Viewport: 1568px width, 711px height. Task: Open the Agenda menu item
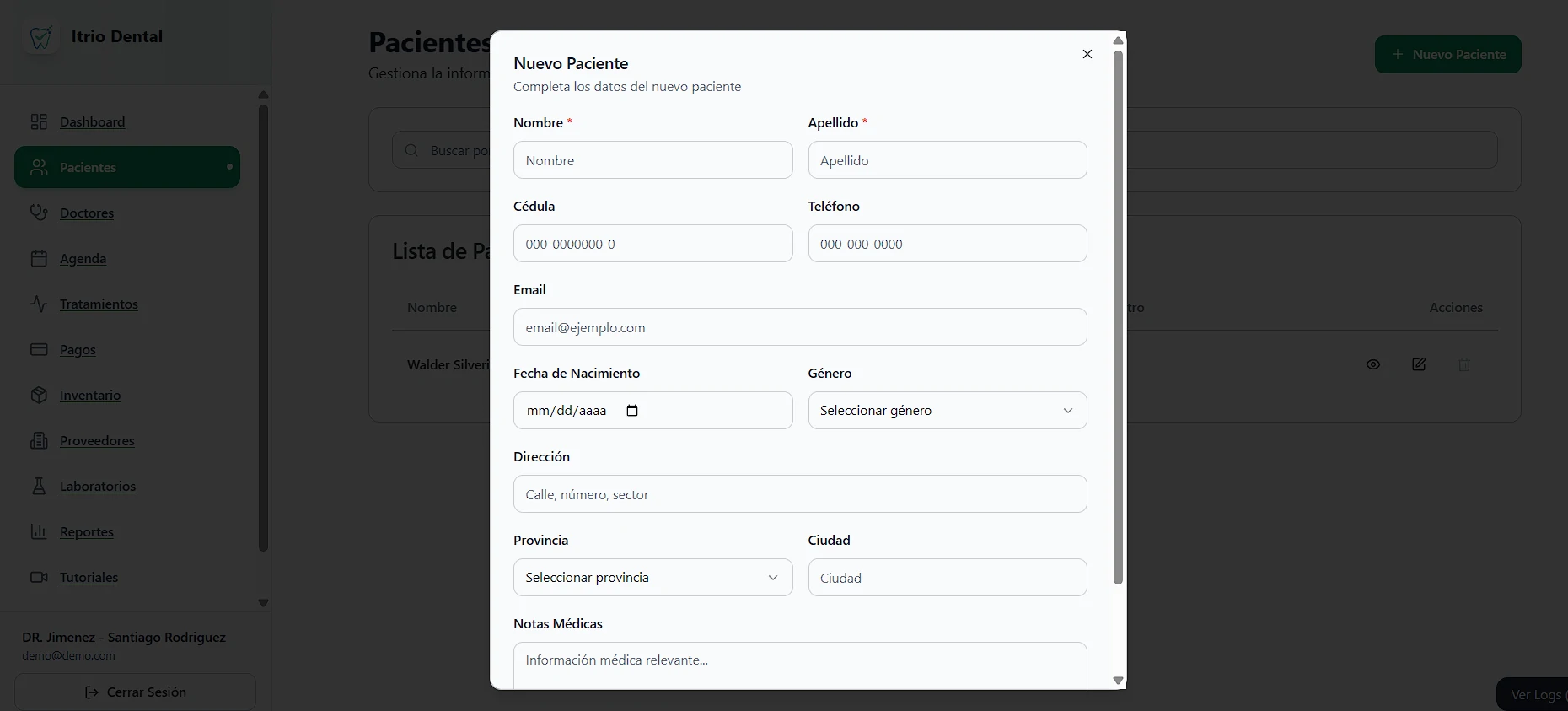83,259
